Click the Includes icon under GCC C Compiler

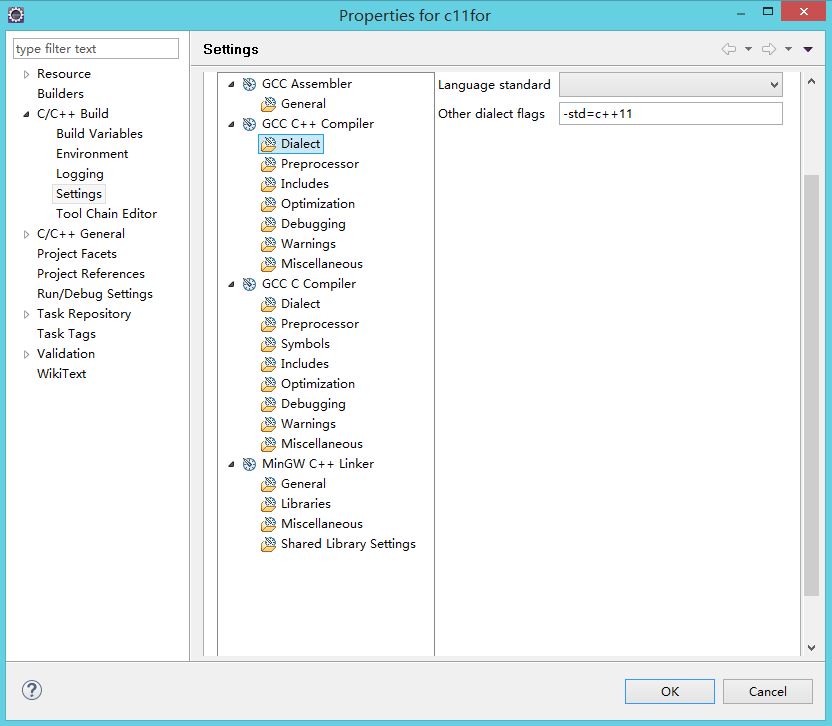(x=268, y=364)
